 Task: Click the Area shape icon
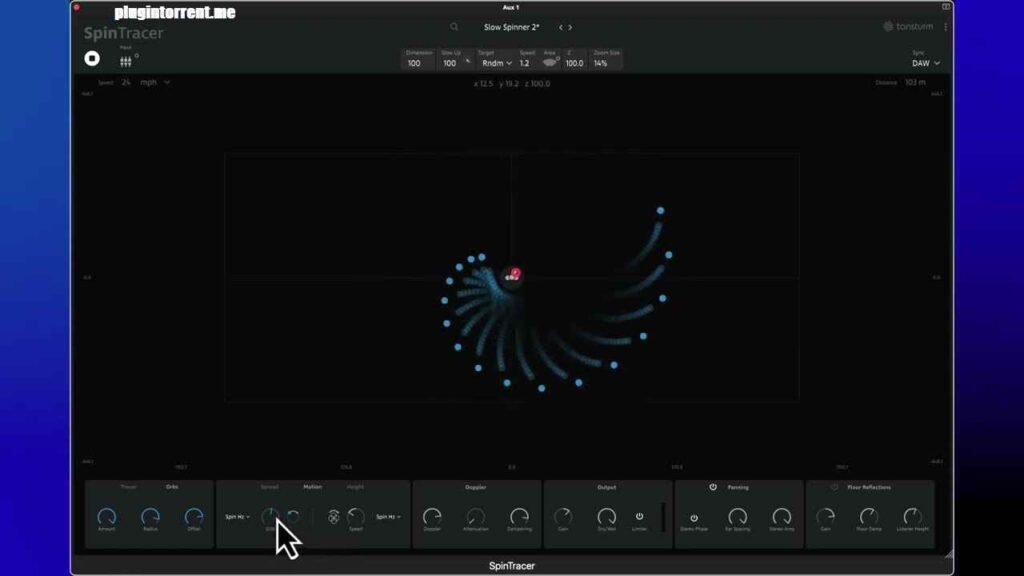tap(550, 62)
